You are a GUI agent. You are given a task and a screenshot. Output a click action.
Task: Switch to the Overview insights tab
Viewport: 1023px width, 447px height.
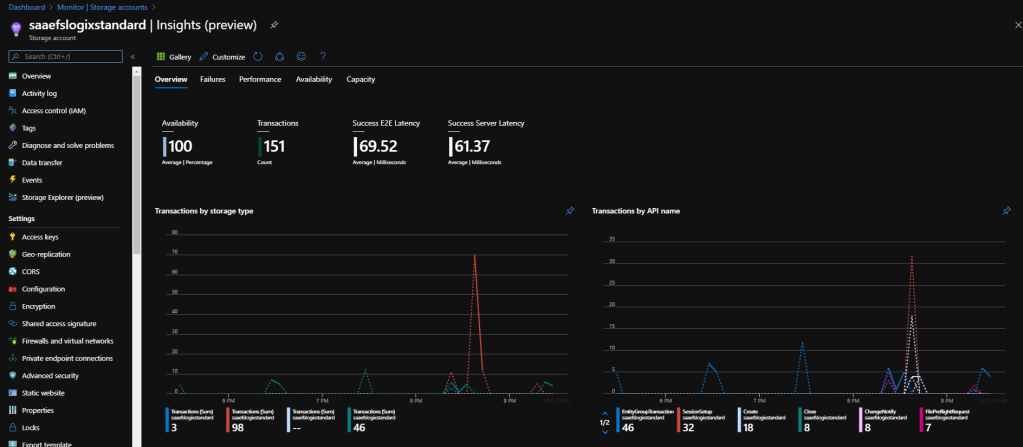(171, 79)
